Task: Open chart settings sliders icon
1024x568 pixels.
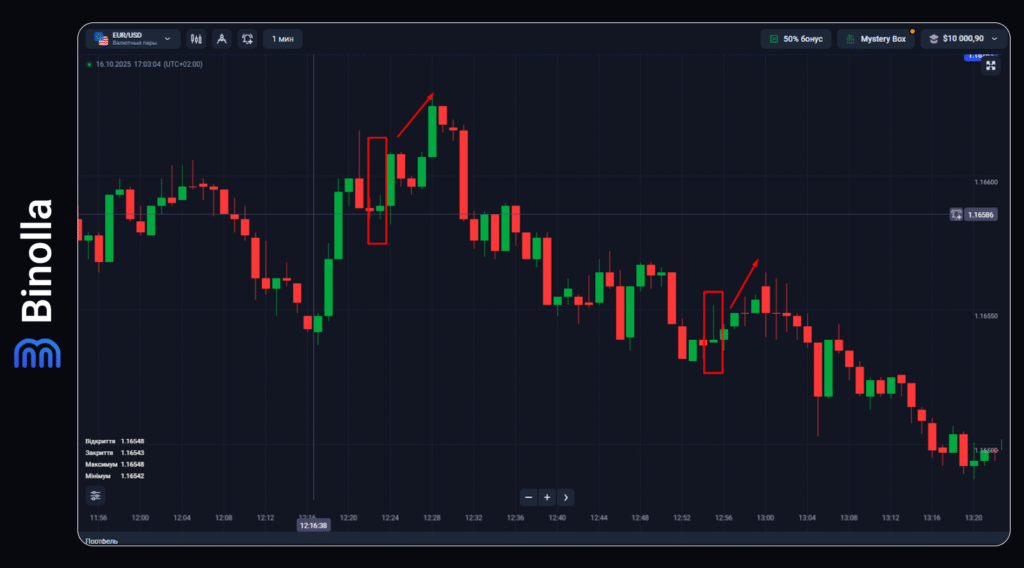Action: point(95,496)
